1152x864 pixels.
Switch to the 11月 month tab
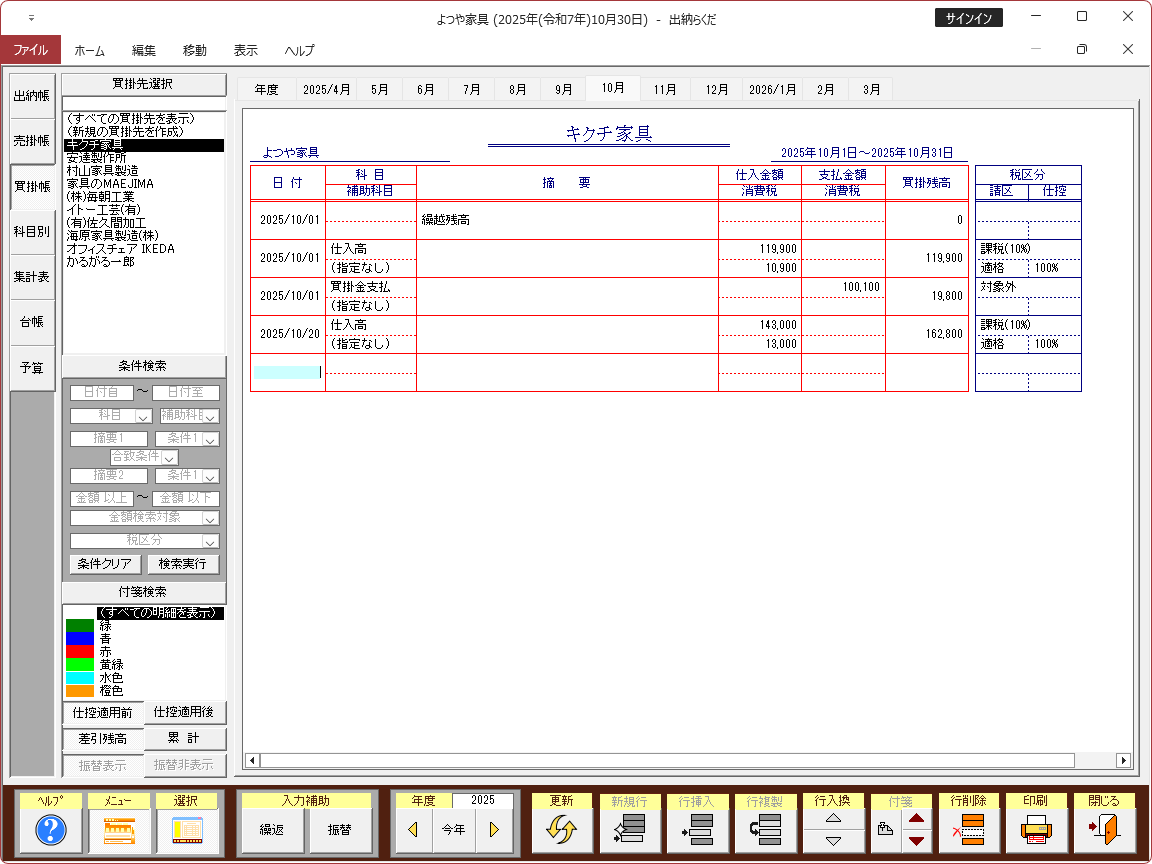coord(665,89)
